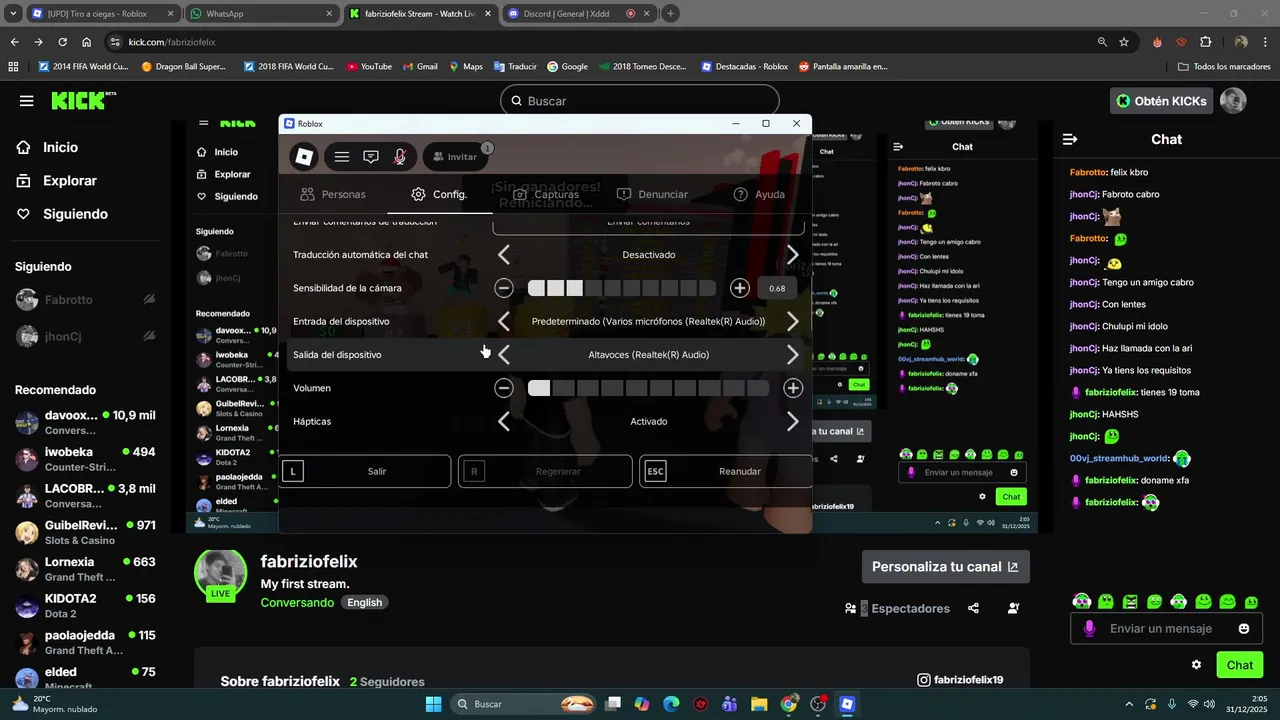Image resolution: width=1280 pixels, height=720 pixels.
Task: Previous Salida del dispositivo option arrow
Action: (504, 354)
